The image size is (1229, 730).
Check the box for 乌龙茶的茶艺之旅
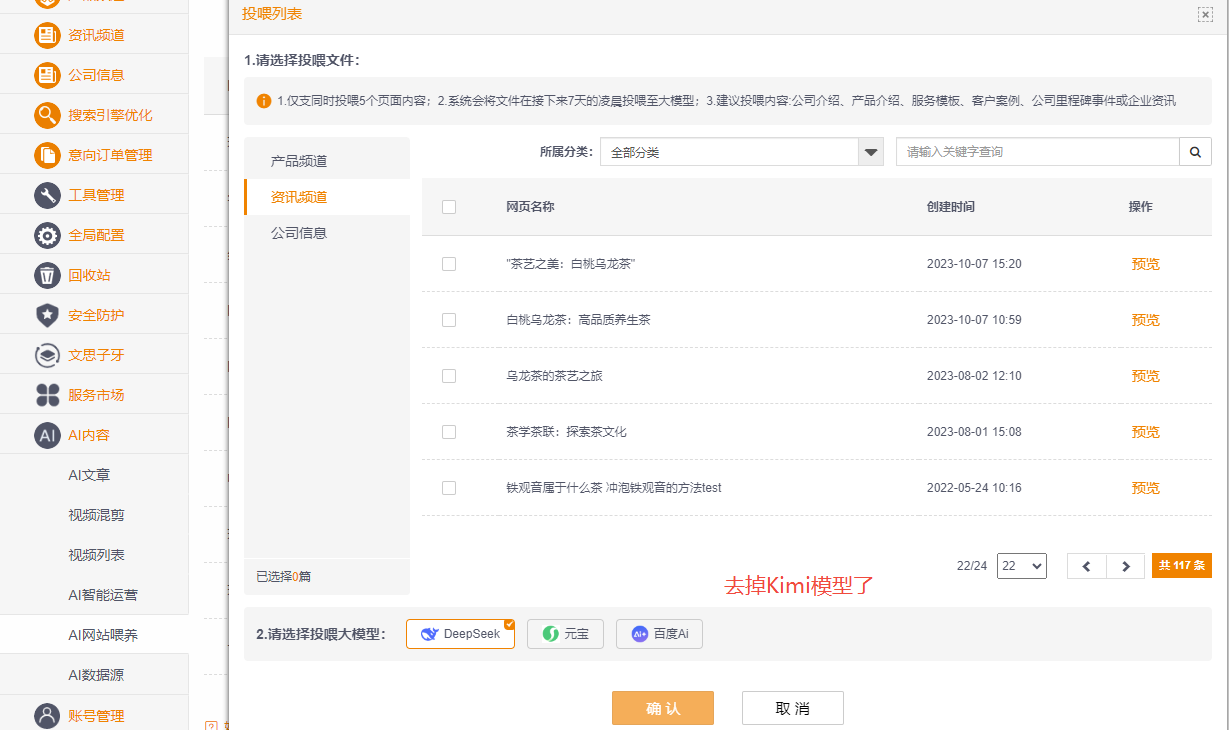tap(449, 376)
